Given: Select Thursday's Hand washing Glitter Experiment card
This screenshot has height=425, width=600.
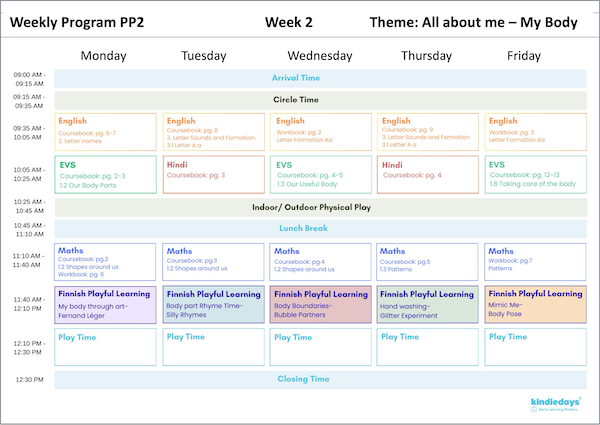Looking at the screenshot, I should pyautogui.click(x=427, y=304).
